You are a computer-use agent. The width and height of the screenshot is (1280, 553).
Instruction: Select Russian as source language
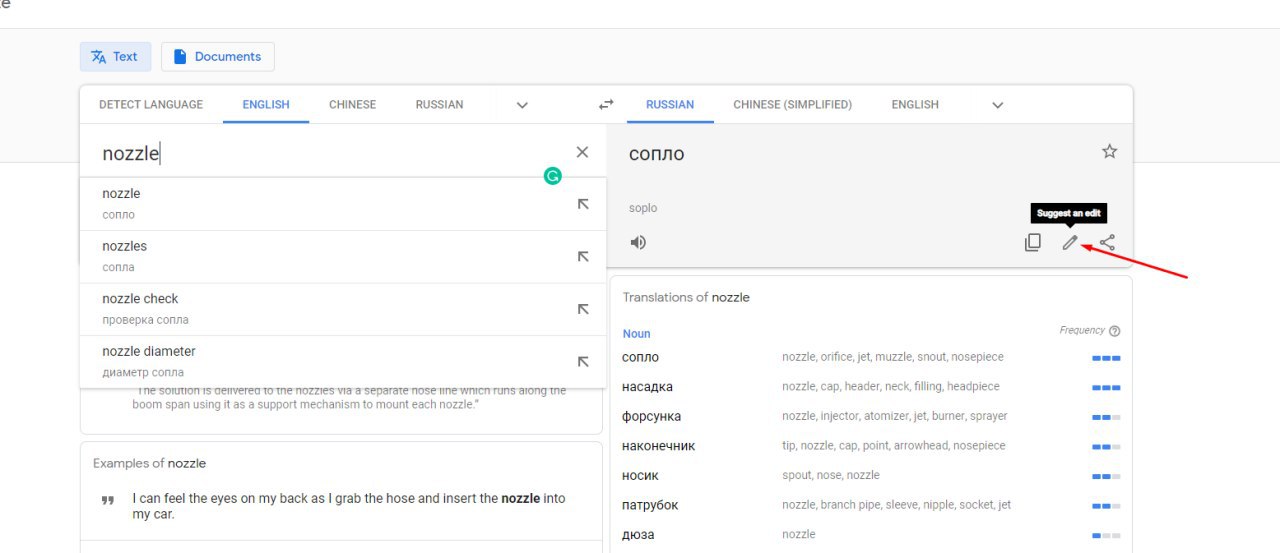pyautogui.click(x=440, y=104)
